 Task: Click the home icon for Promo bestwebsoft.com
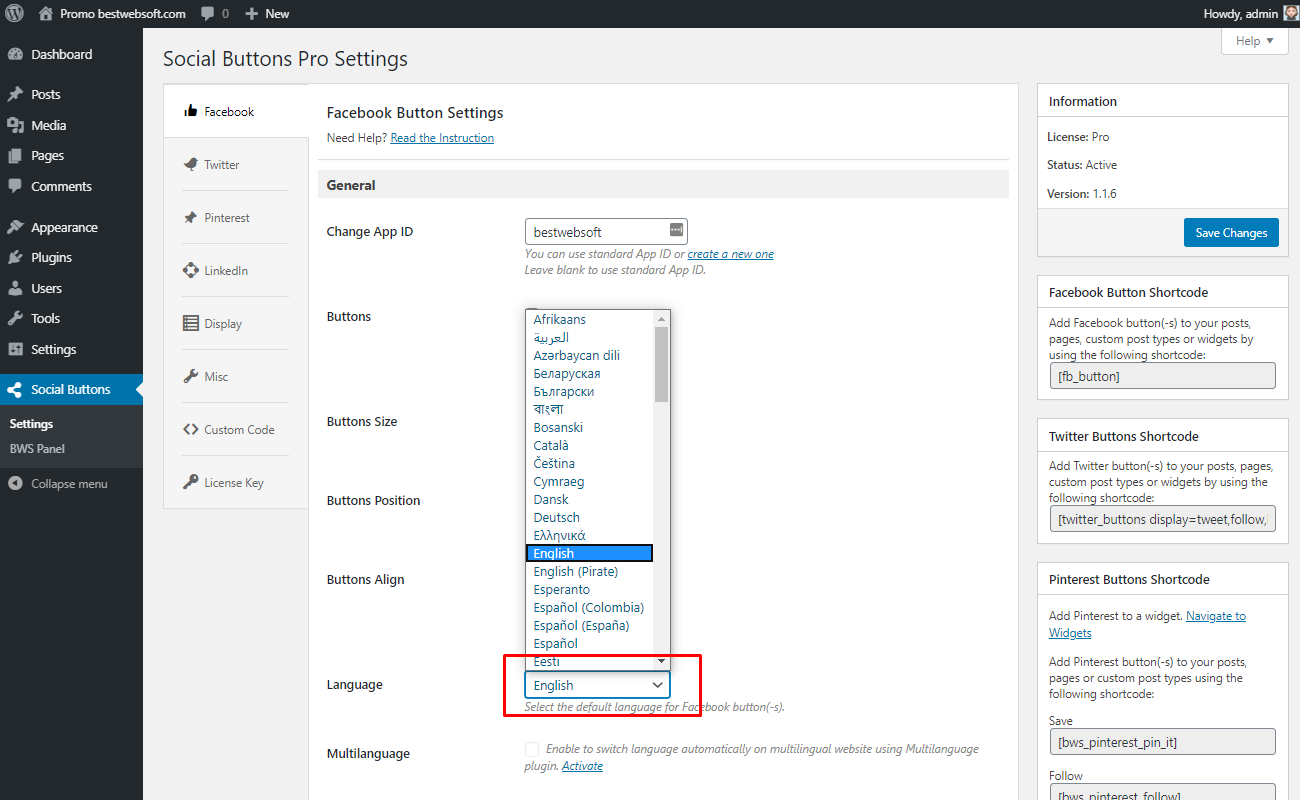click(46, 14)
